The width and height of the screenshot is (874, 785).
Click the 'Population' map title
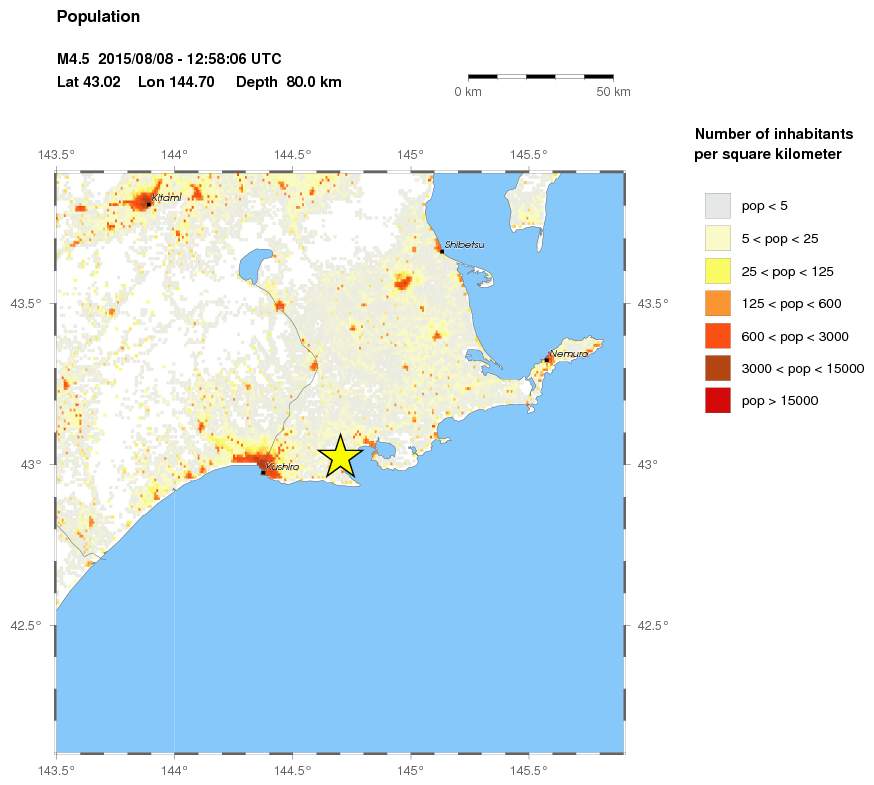coord(98,17)
